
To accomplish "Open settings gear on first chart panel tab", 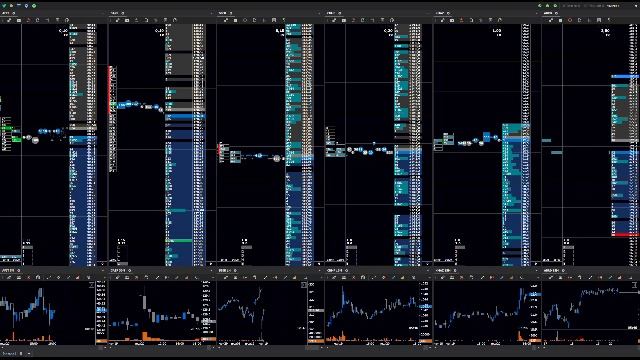I will tap(18, 270).
